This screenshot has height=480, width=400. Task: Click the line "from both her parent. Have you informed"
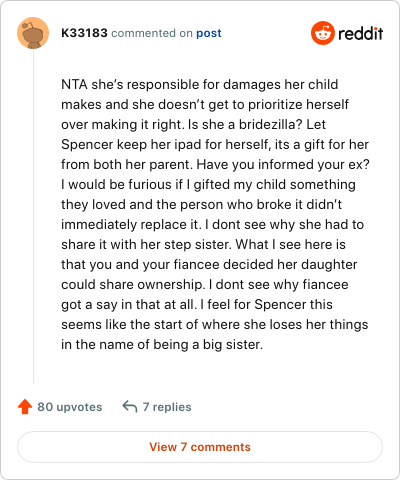(215, 164)
